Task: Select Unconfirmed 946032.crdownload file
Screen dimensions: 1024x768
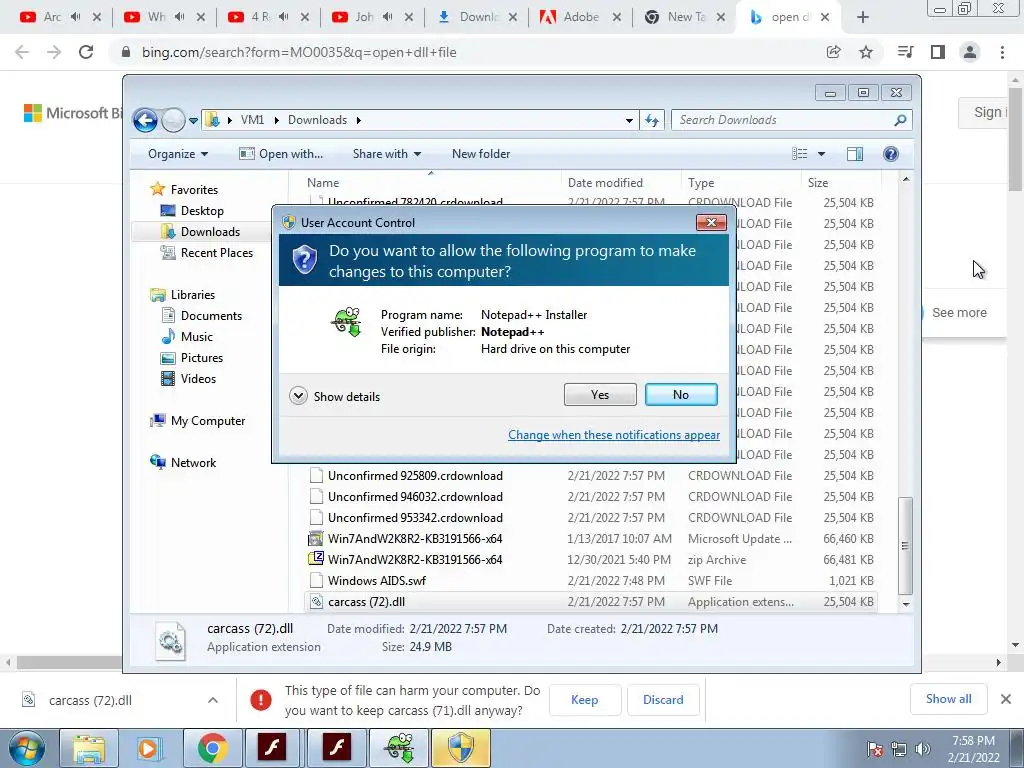Action: (x=591, y=497)
